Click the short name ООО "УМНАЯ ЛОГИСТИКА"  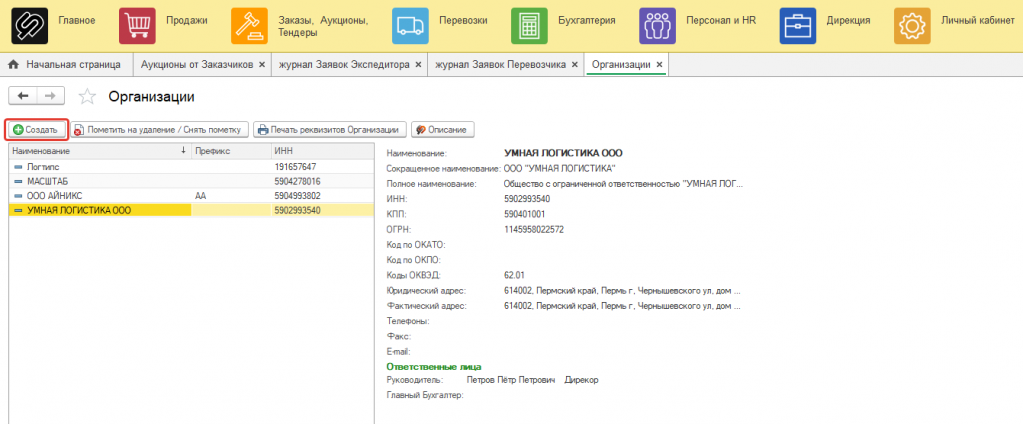click(x=560, y=168)
